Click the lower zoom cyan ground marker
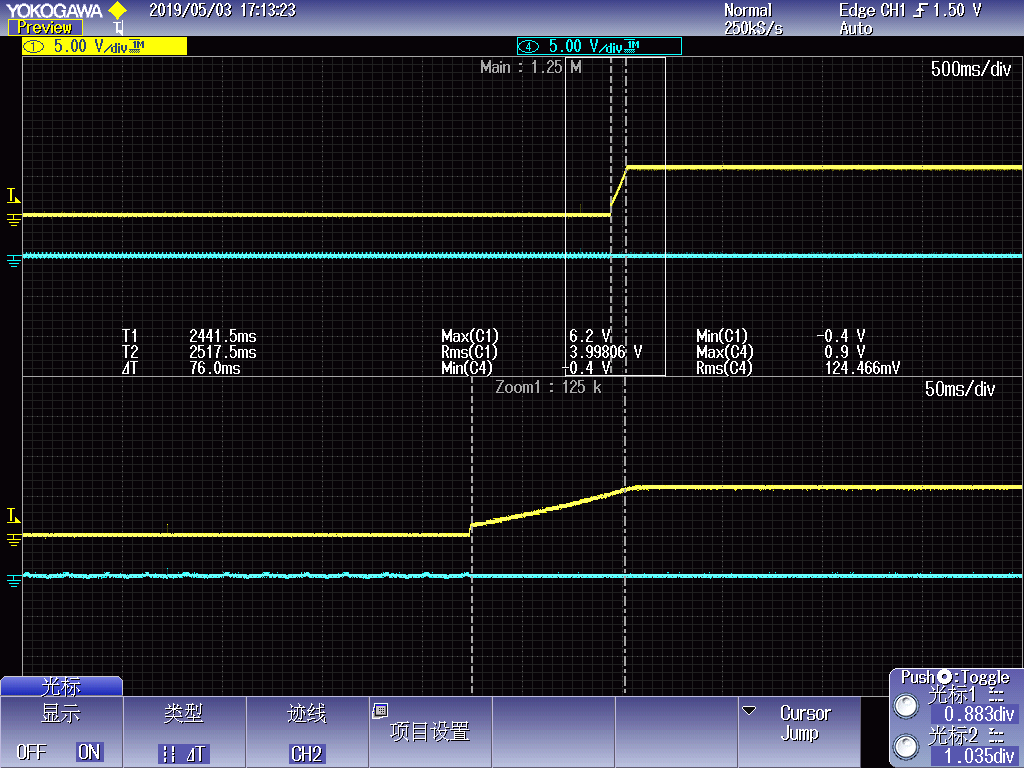Screen dimensions: 1024x768 (x=13, y=581)
